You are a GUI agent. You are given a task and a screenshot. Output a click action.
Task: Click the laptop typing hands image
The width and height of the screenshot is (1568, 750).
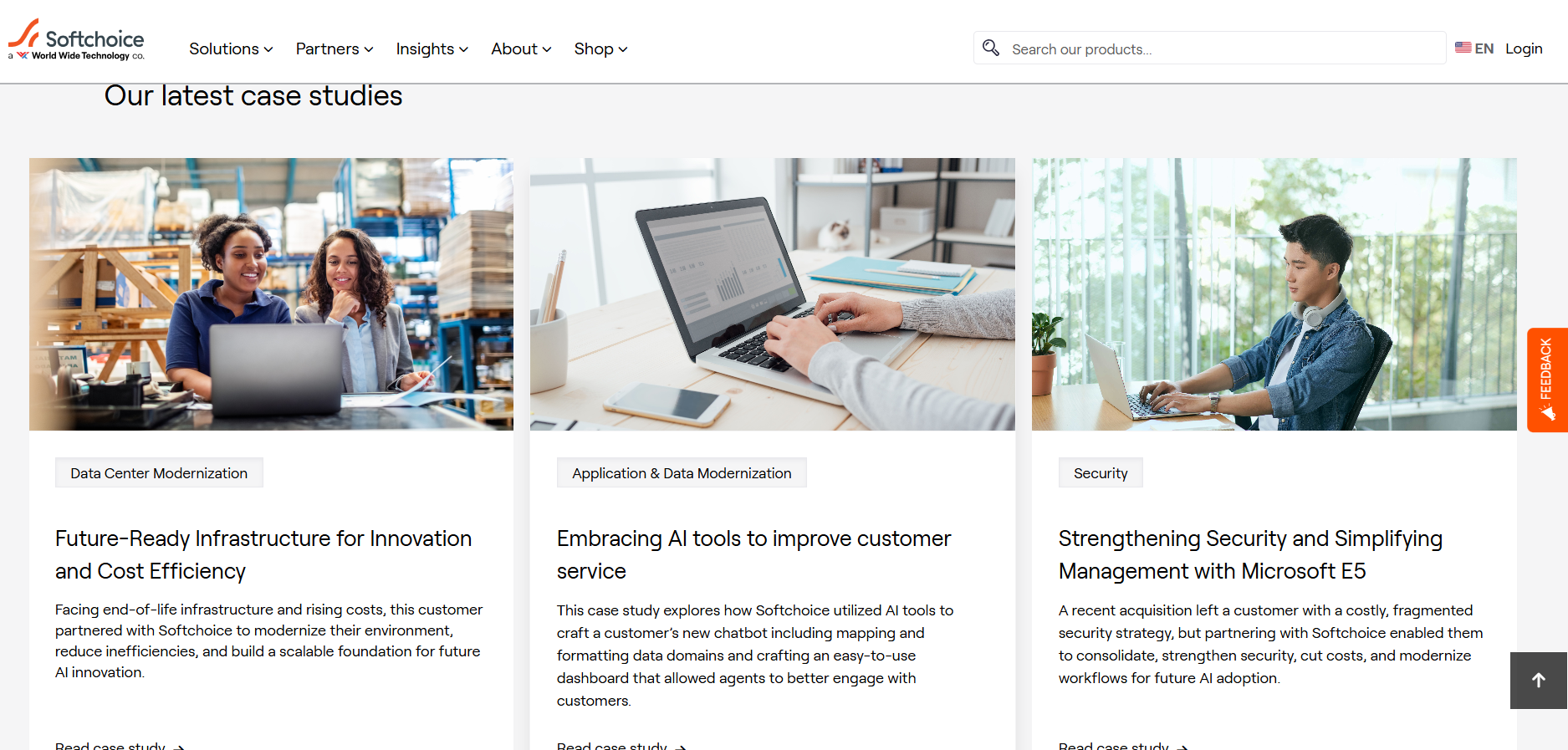773,294
